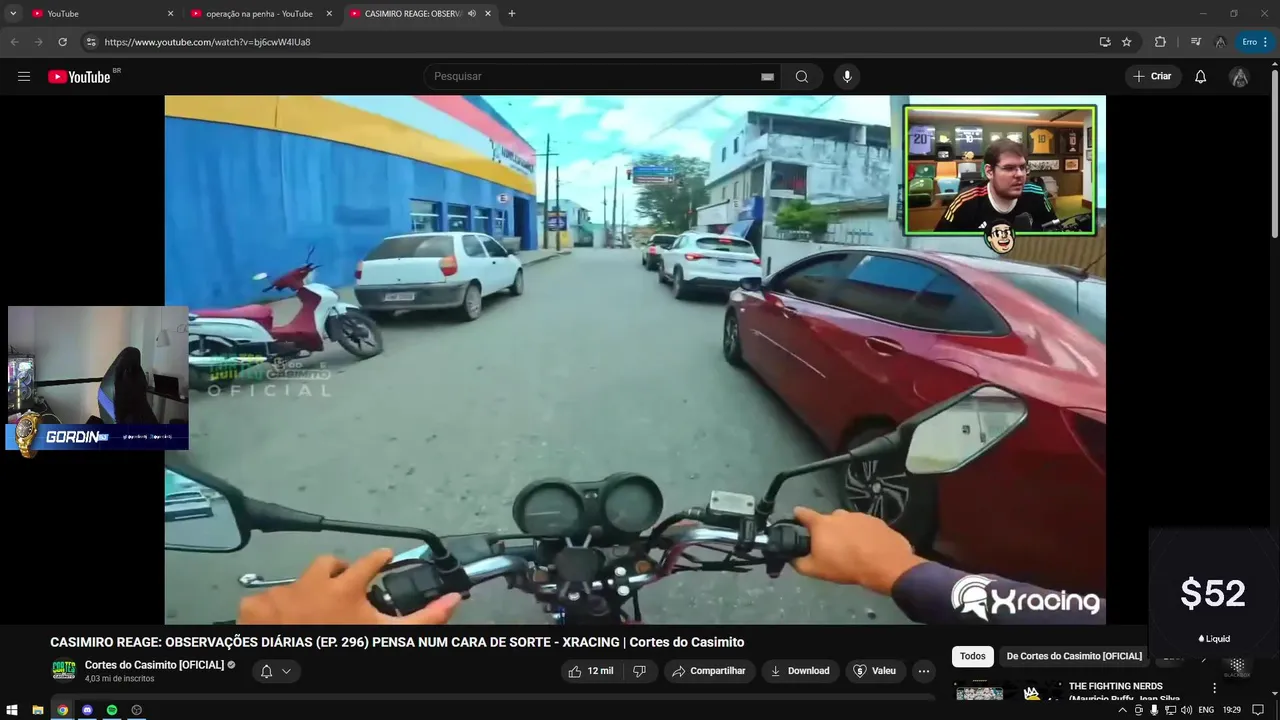The image size is (1280, 720).
Task: Close the first YouTube tab
Action: [170, 14]
